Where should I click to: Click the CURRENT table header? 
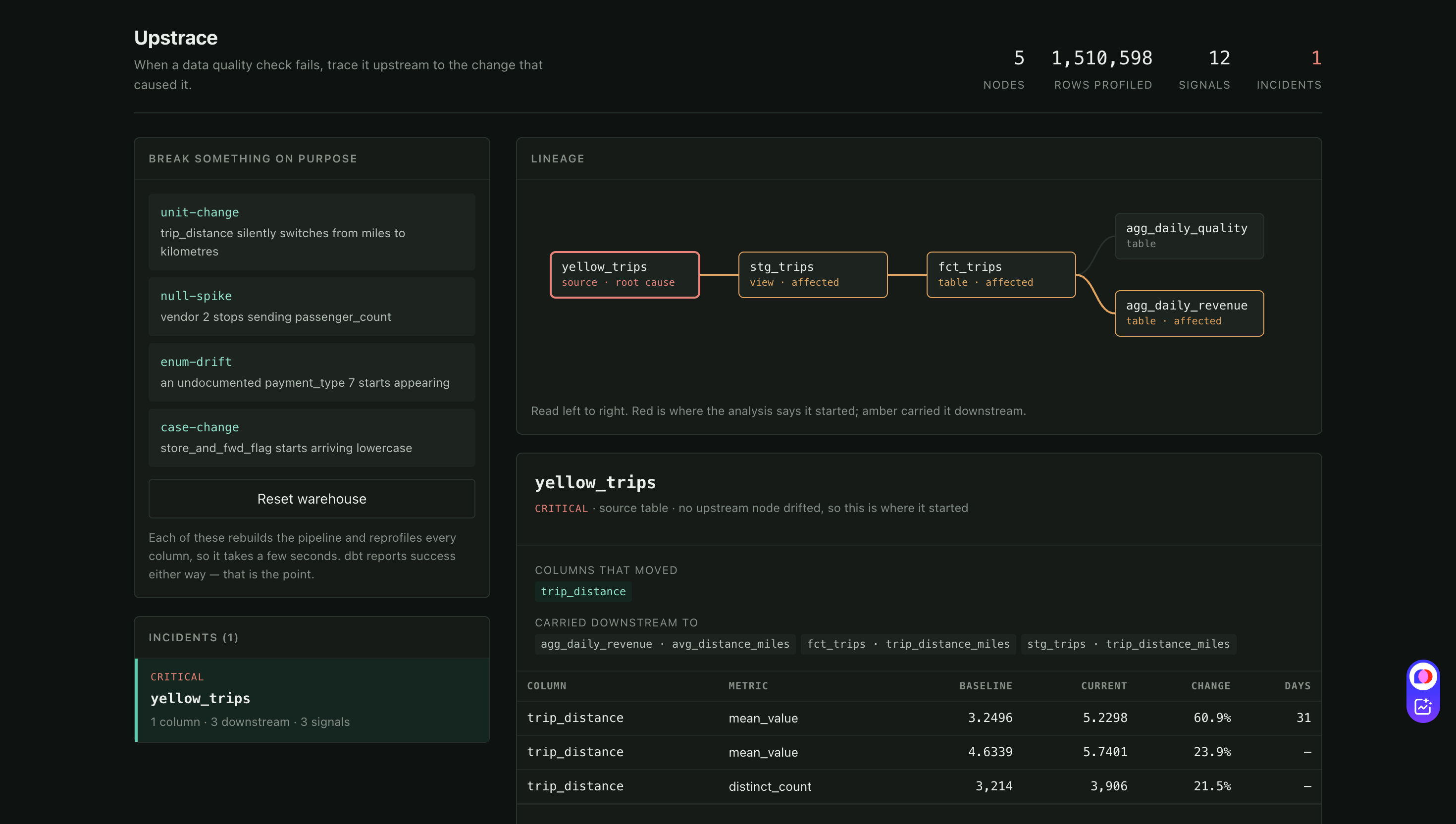(1104, 686)
